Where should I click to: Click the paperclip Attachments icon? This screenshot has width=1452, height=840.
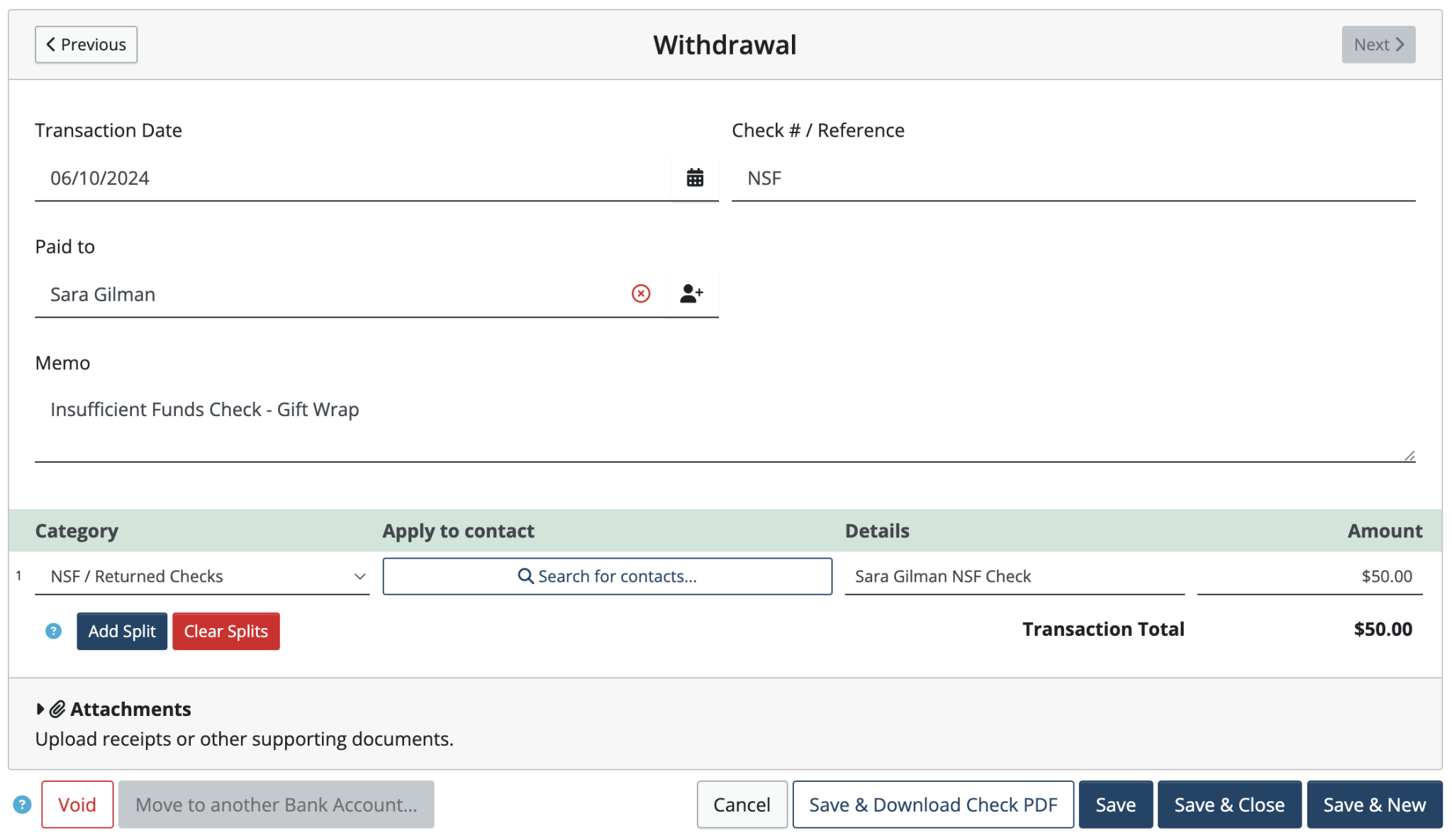(57, 709)
